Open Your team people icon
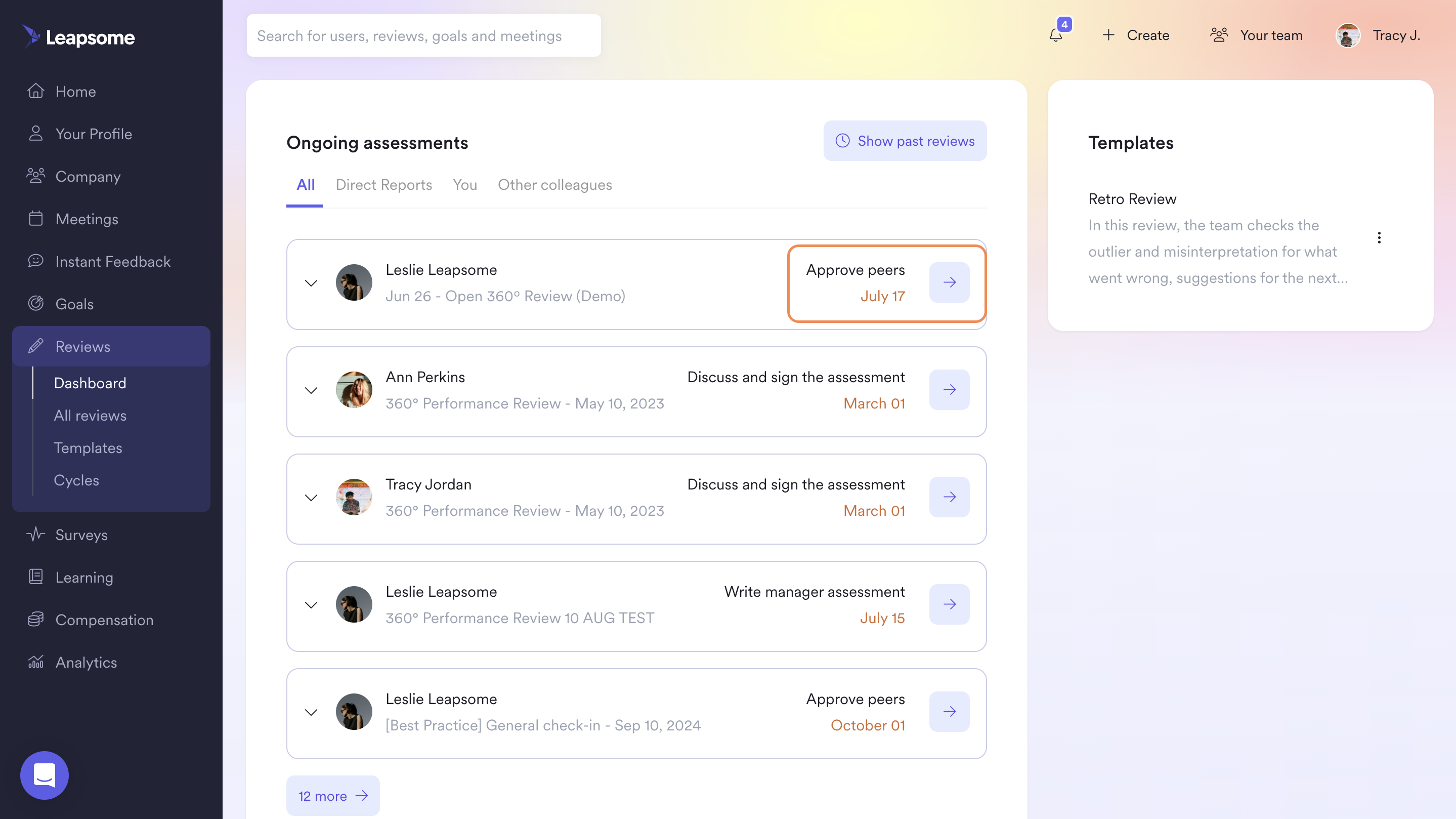Viewport: 1456px width, 819px height. coord(1219,35)
